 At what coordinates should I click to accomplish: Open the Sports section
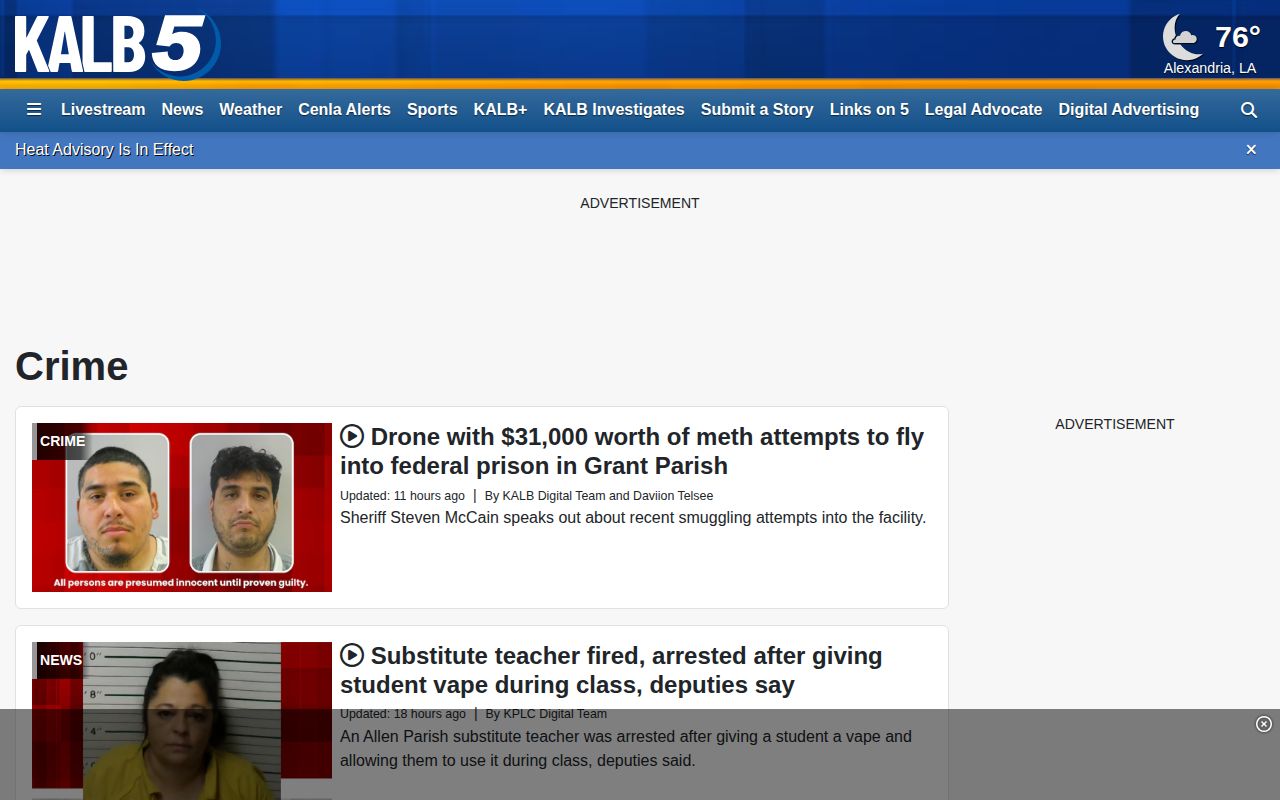(x=432, y=110)
